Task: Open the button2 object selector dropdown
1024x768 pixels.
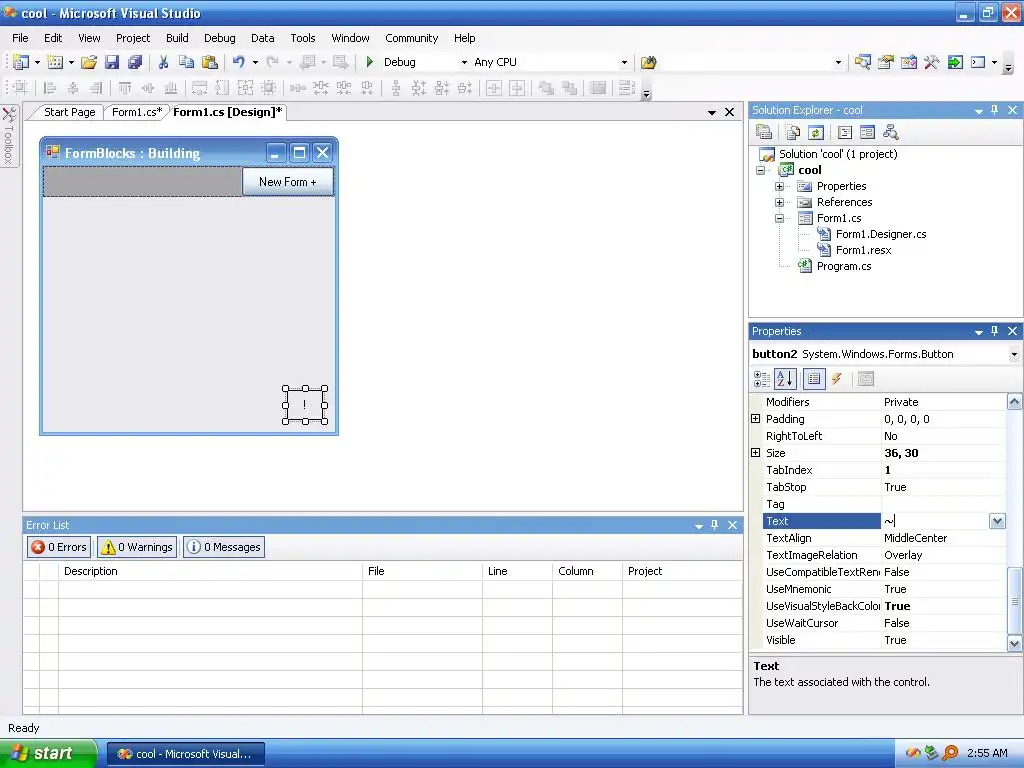Action: (x=1014, y=354)
